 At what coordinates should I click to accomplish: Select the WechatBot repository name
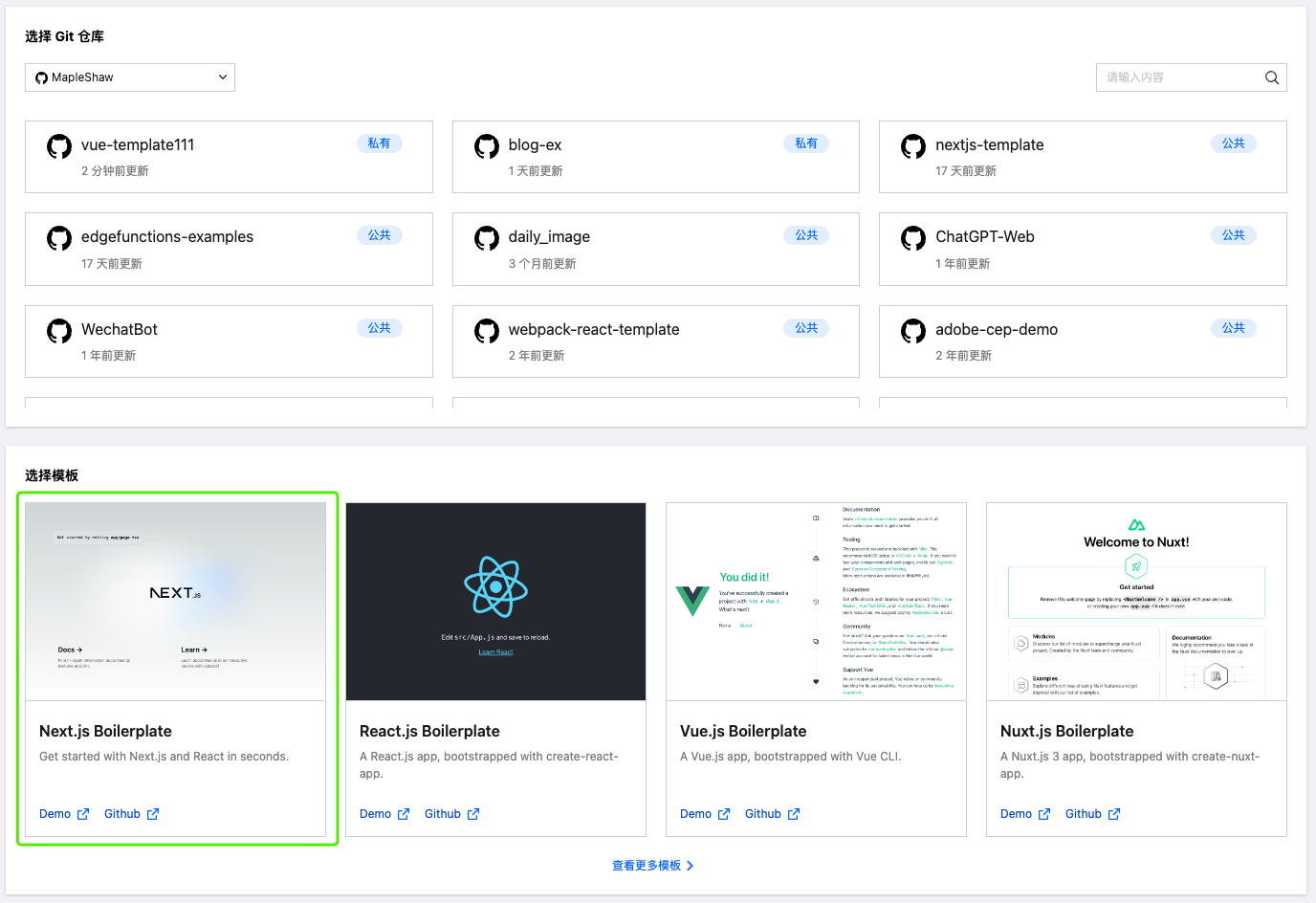coord(120,329)
